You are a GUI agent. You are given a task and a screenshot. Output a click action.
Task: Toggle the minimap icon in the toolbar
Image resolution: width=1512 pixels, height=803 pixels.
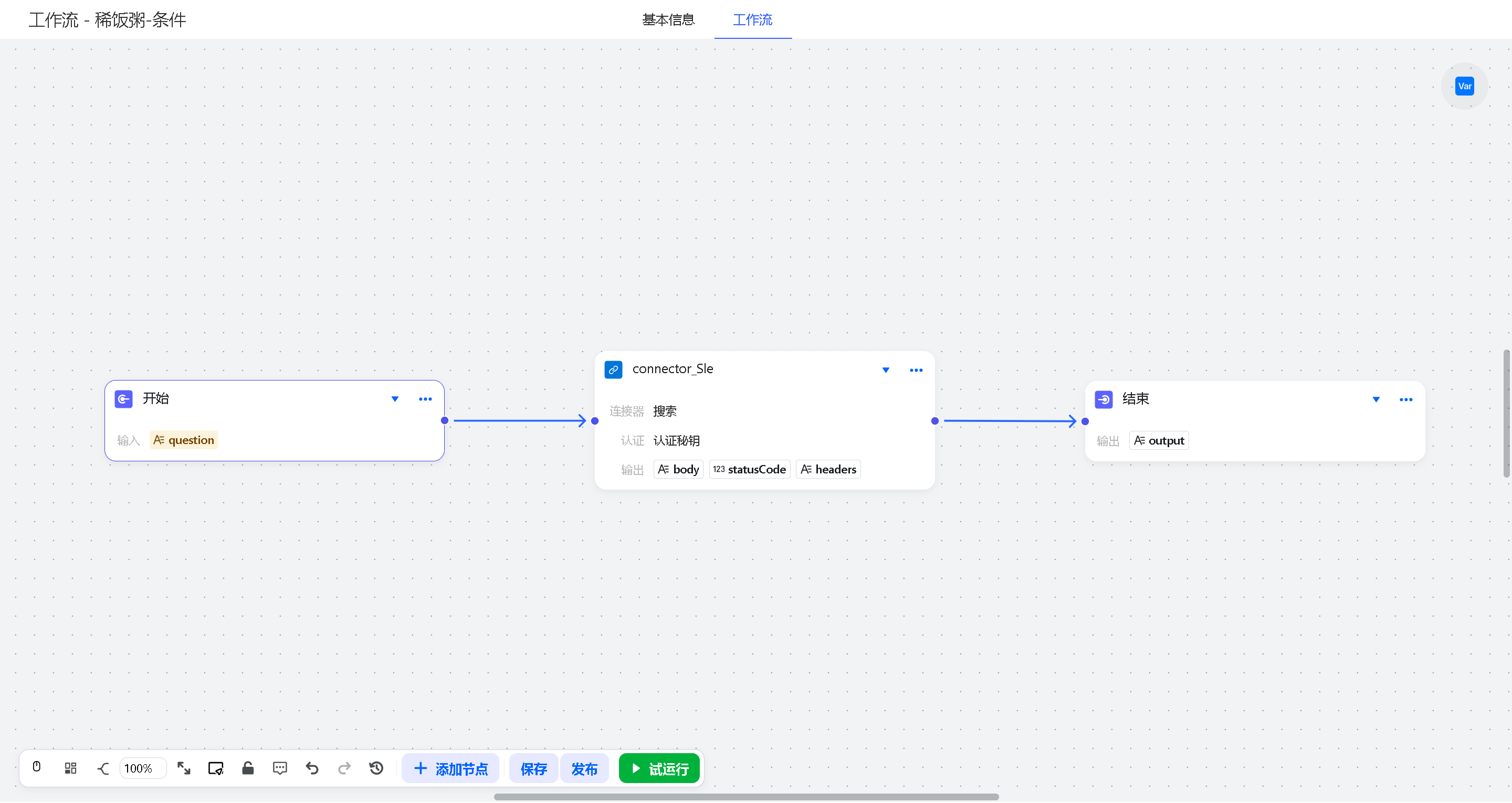pyautogui.click(x=215, y=768)
